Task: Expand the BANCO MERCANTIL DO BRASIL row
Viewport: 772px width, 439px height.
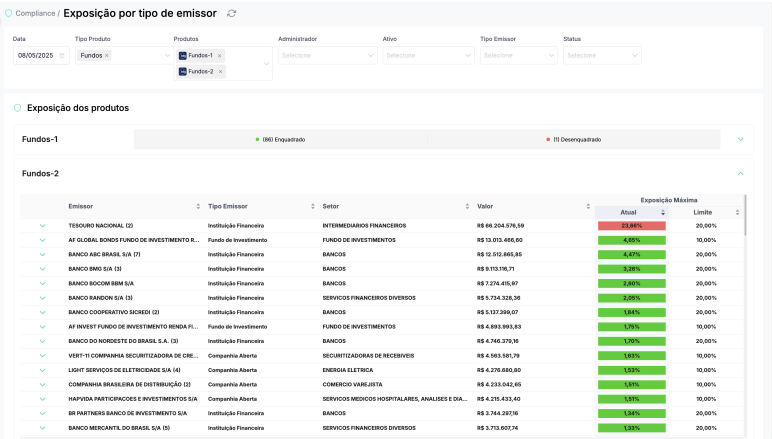Action: click(42, 428)
